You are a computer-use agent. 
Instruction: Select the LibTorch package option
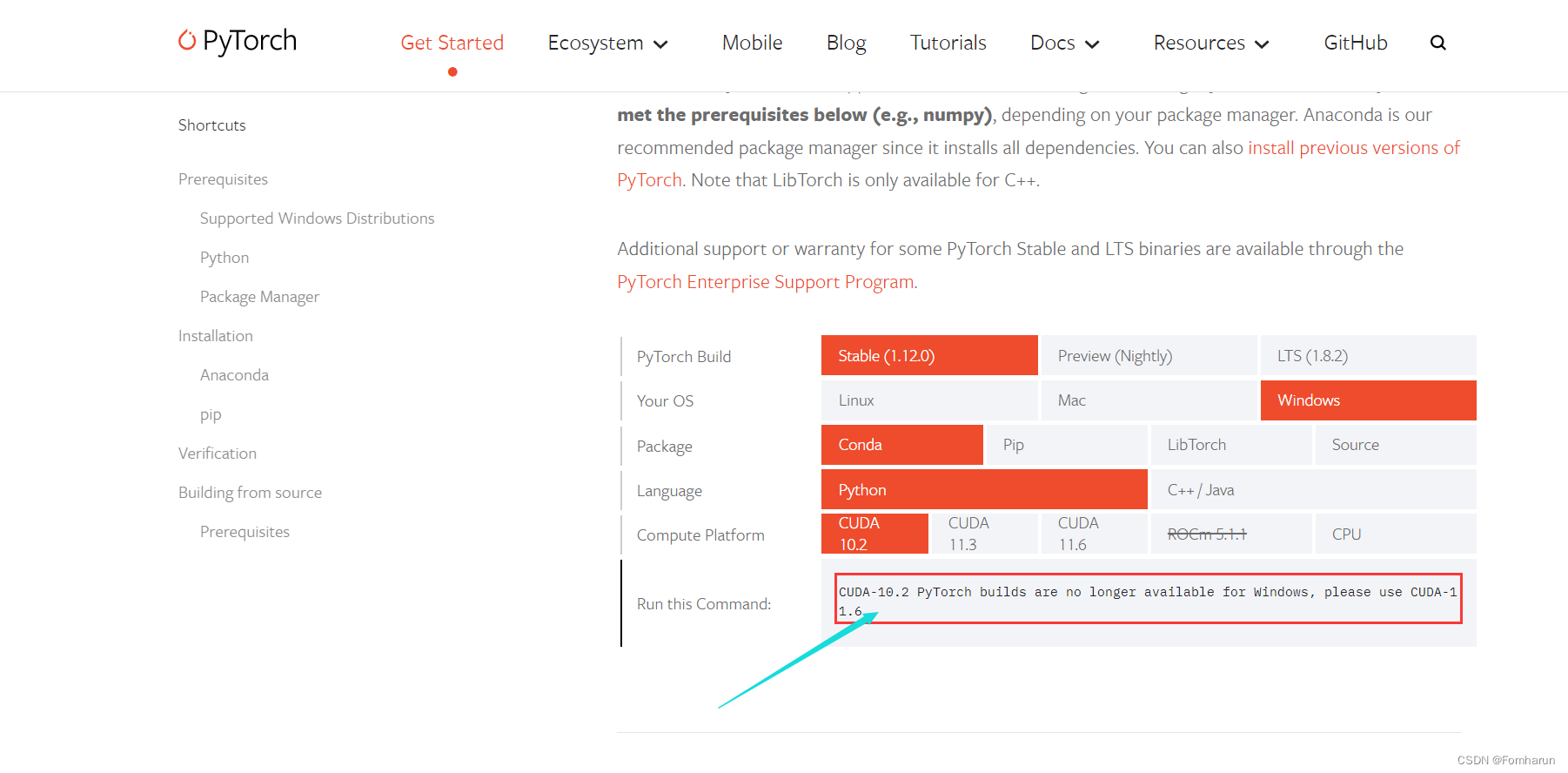click(1231, 445)
